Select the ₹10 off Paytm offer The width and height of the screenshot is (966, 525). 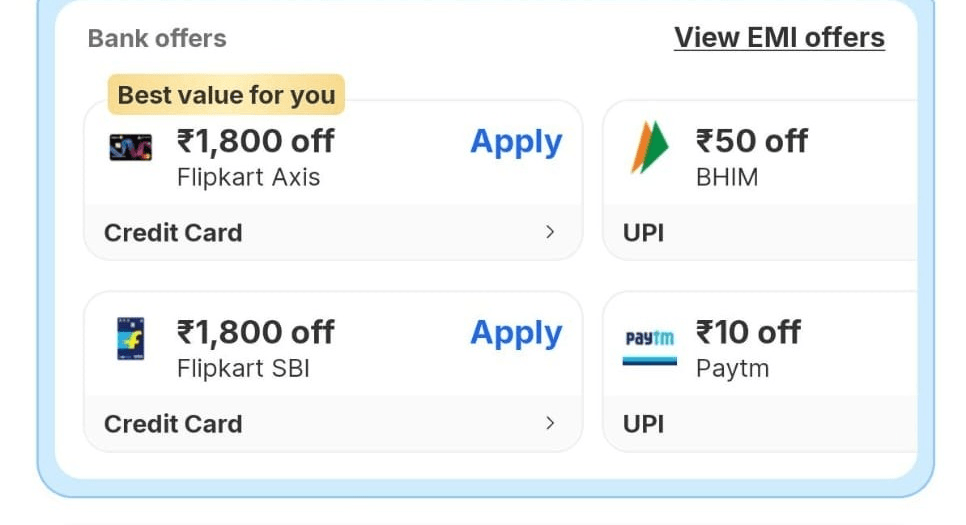tap(748, 332)
